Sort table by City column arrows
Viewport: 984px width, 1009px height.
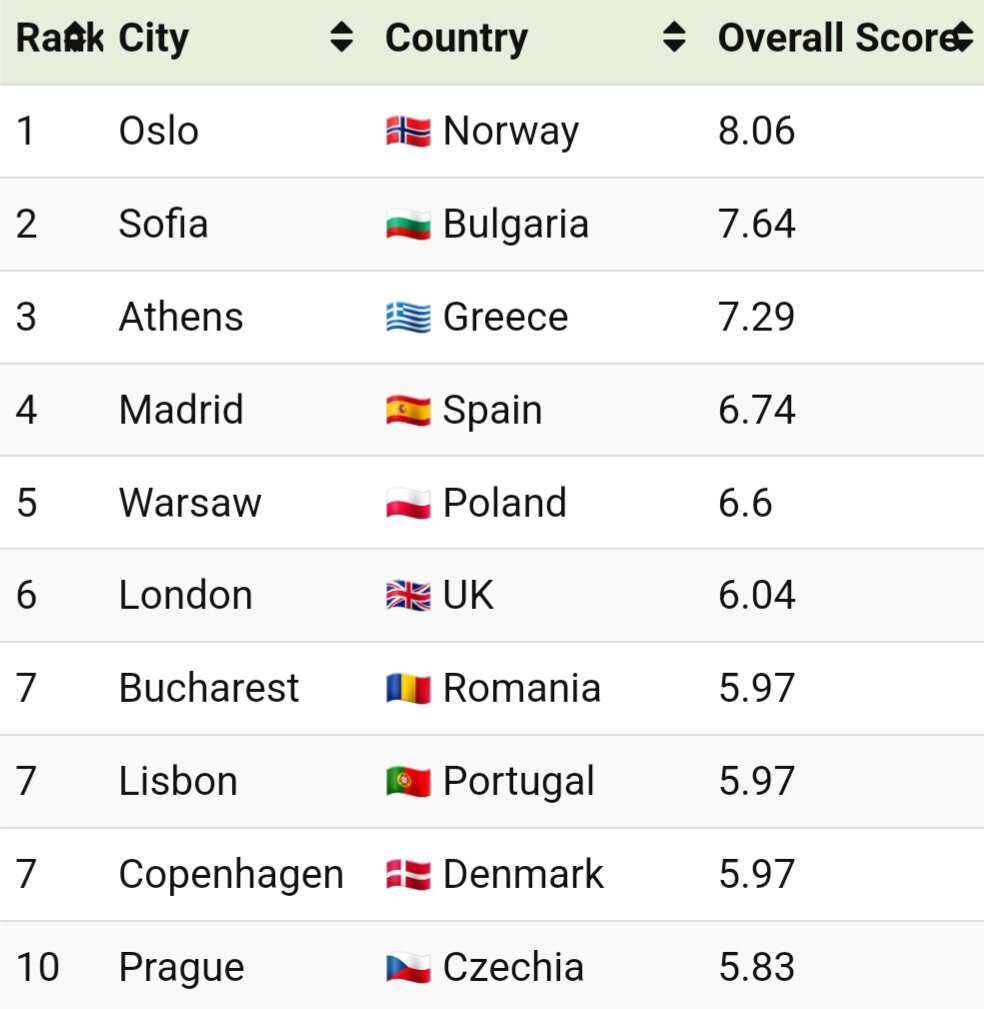(x=342, y=38)
